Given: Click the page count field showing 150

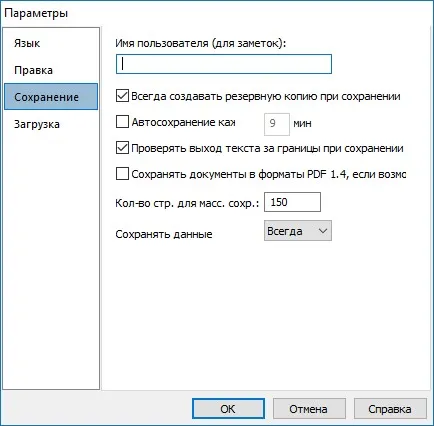Looking at the screenshot, I should [x=292, y=202].
